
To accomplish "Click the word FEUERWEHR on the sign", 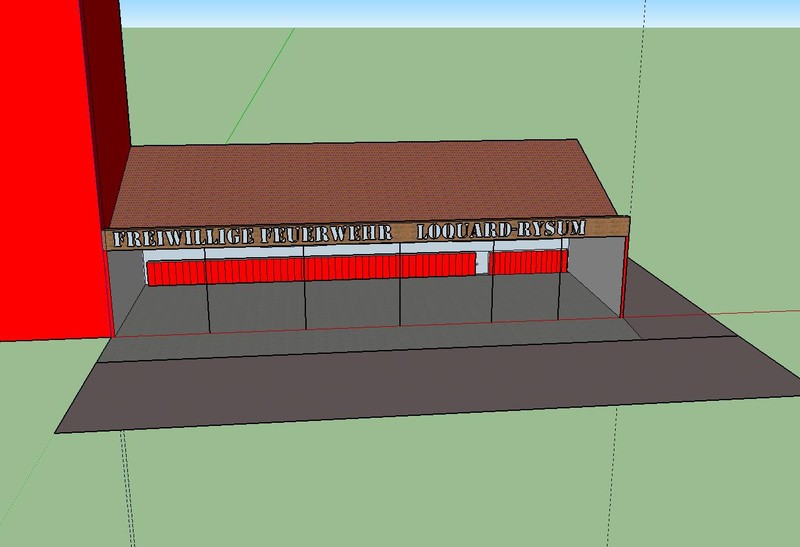I will pos(326,233).
